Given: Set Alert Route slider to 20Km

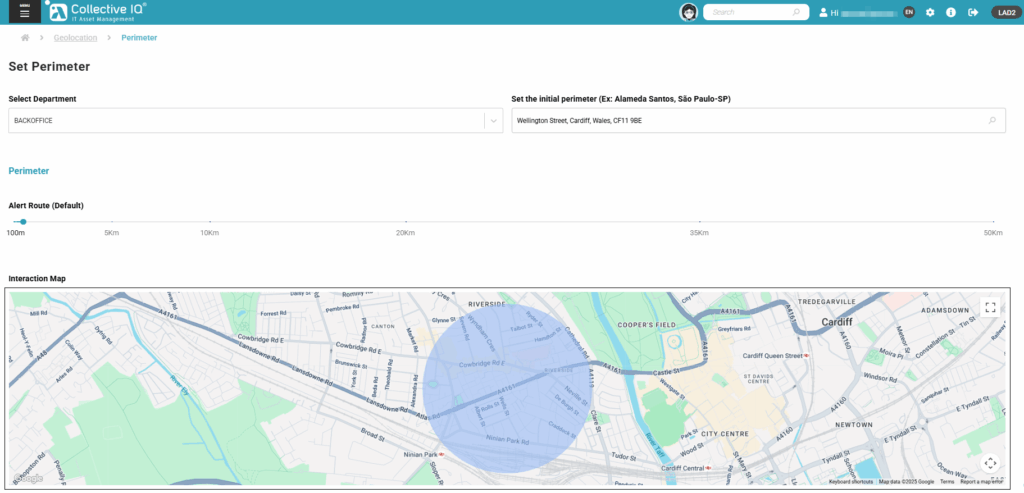Looking at the screenshot, I should point(405,222).
